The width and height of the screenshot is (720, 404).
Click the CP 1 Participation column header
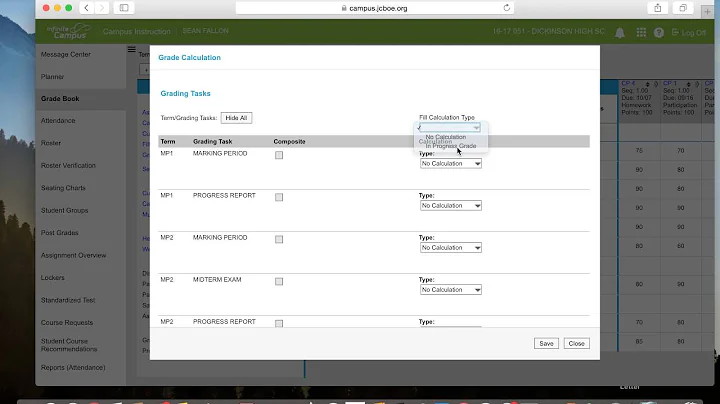(x=681, y=98)
